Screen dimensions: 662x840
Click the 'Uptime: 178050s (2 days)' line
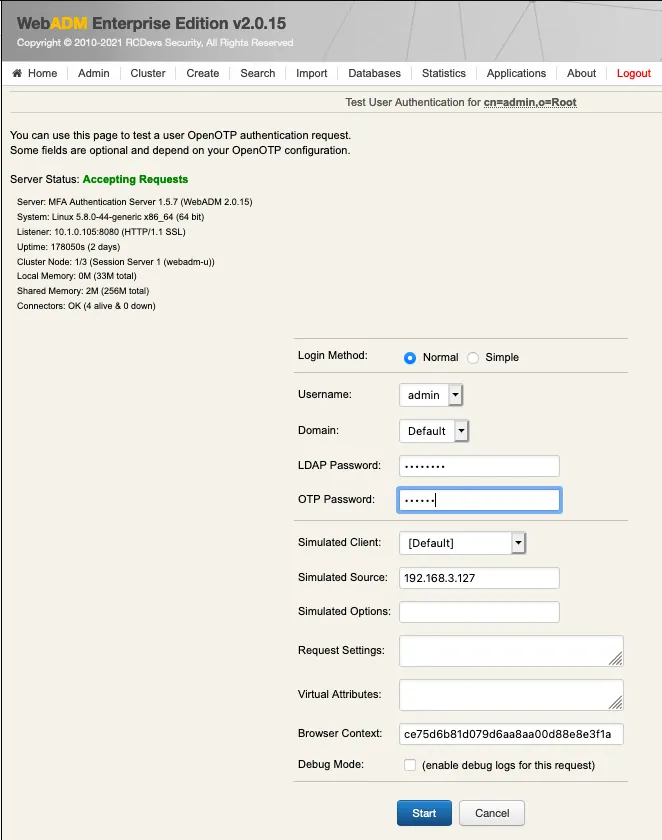pos(69,247)
